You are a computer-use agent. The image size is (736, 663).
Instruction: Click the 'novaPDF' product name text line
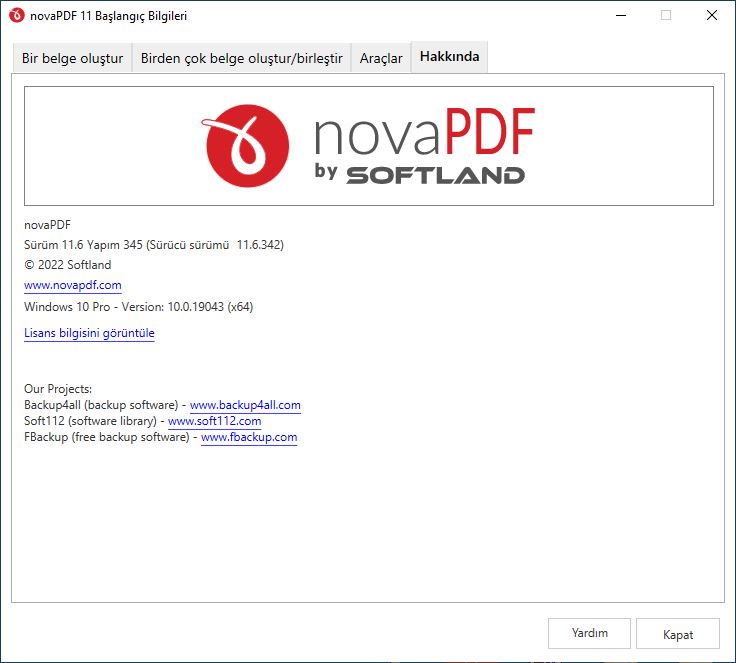[x=47, y=225]
